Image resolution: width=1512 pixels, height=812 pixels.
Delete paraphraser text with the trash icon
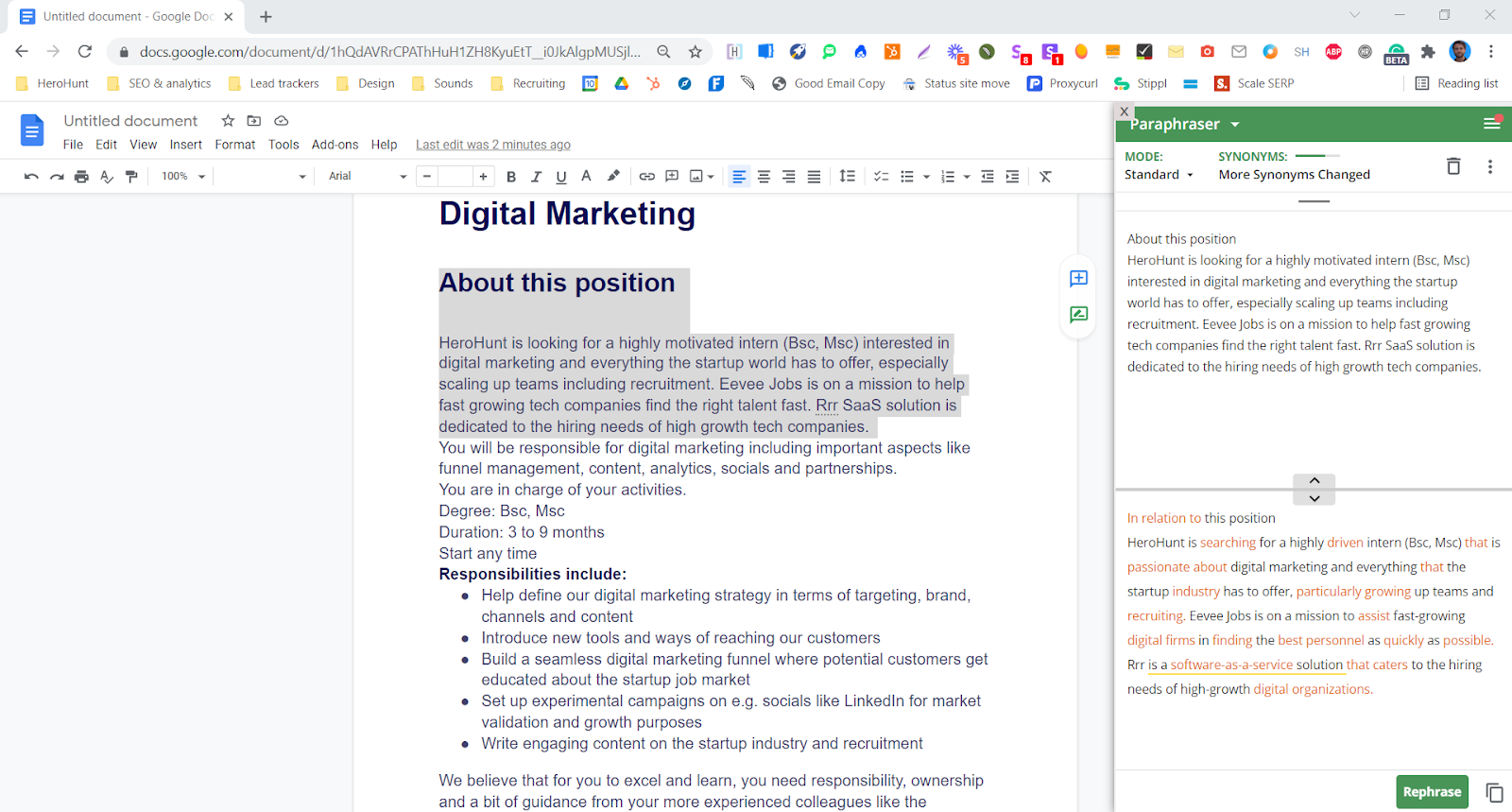coord(1453,166)
